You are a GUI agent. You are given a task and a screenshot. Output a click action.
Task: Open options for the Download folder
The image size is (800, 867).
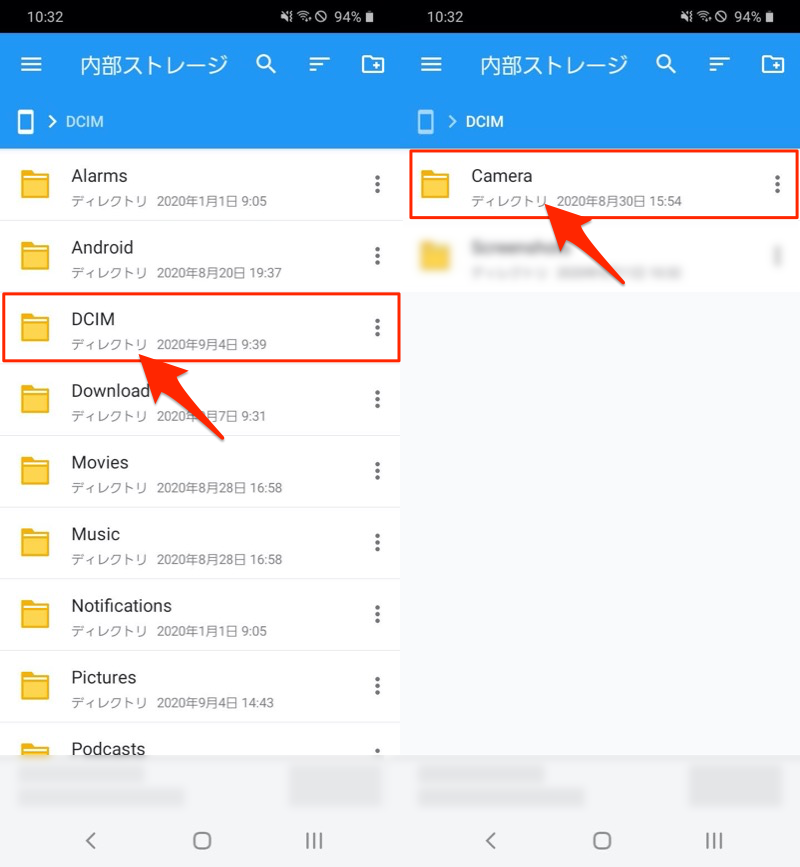pos(377,399)
